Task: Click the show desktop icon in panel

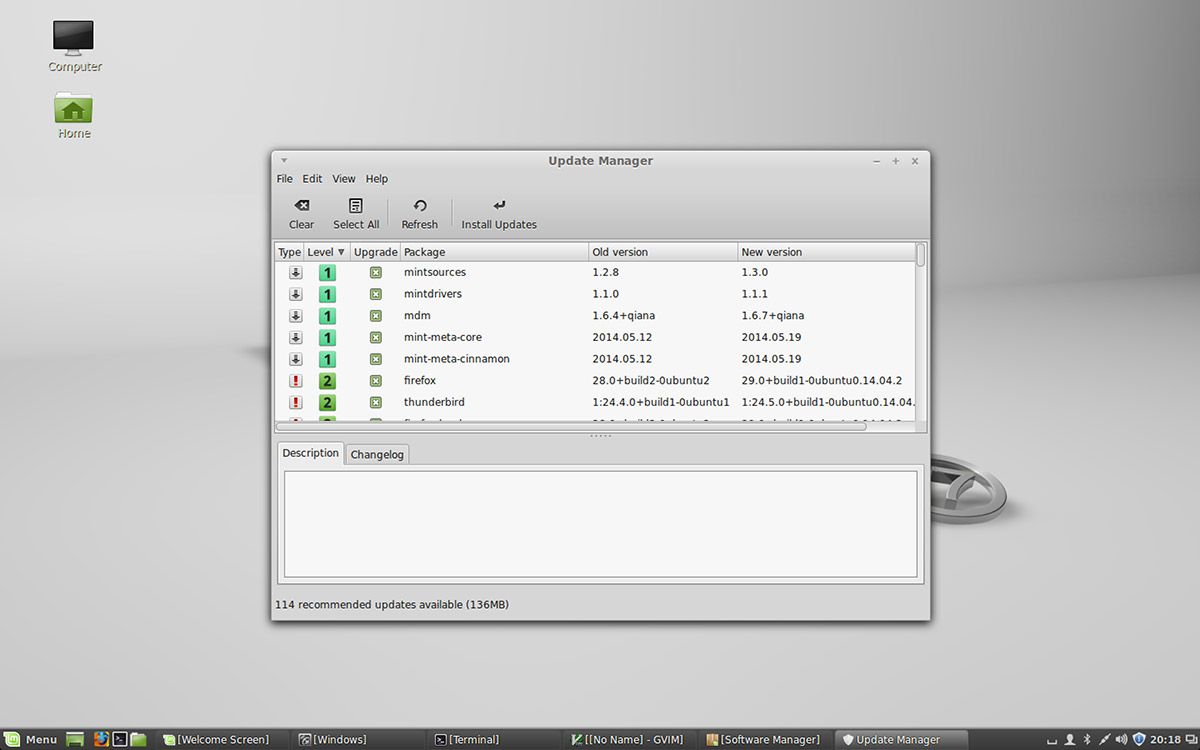Action: [75, 740]
